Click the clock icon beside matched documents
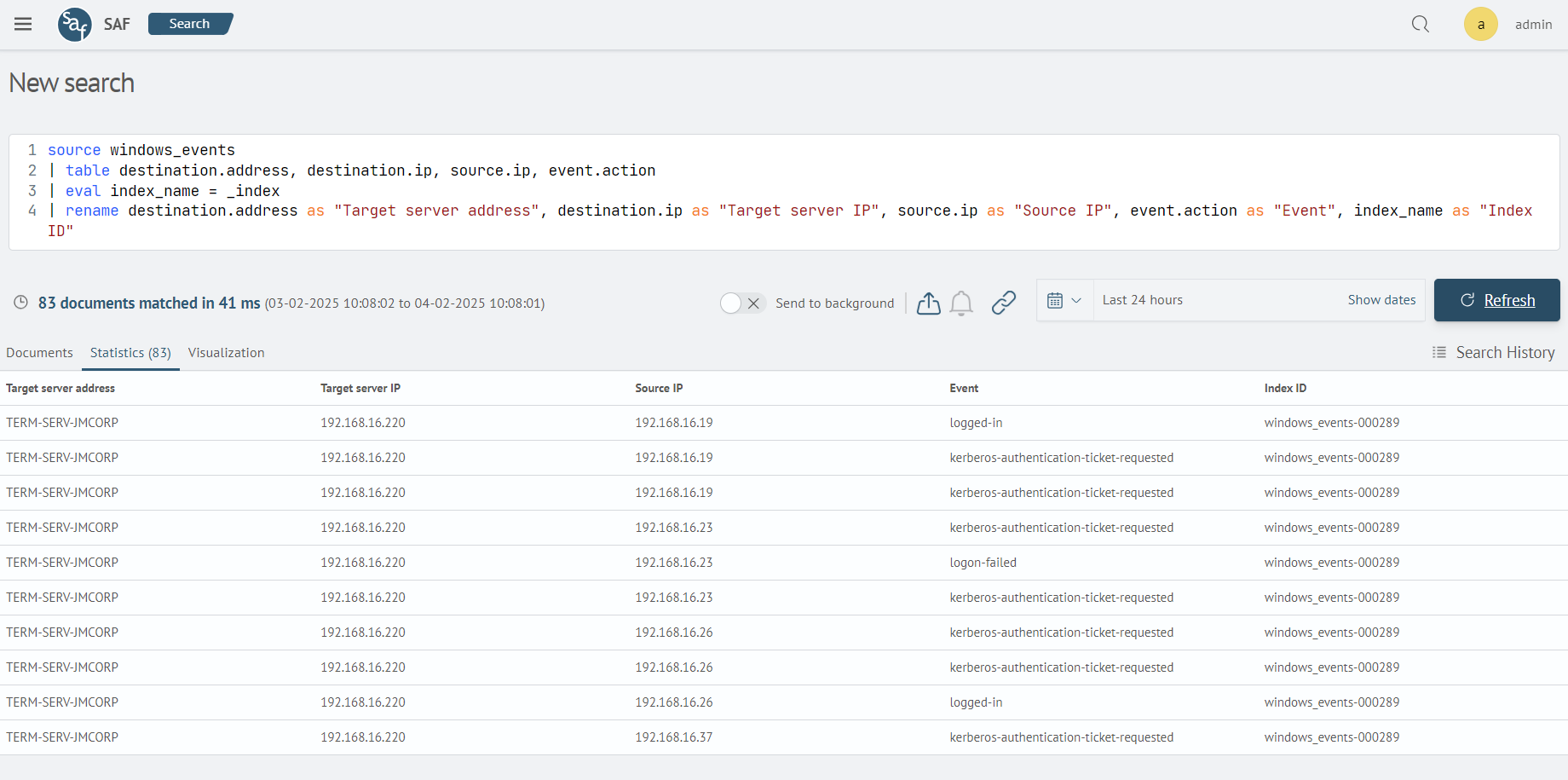The width and height of the screenshot is (1568, 780). (x=21, y=303)
